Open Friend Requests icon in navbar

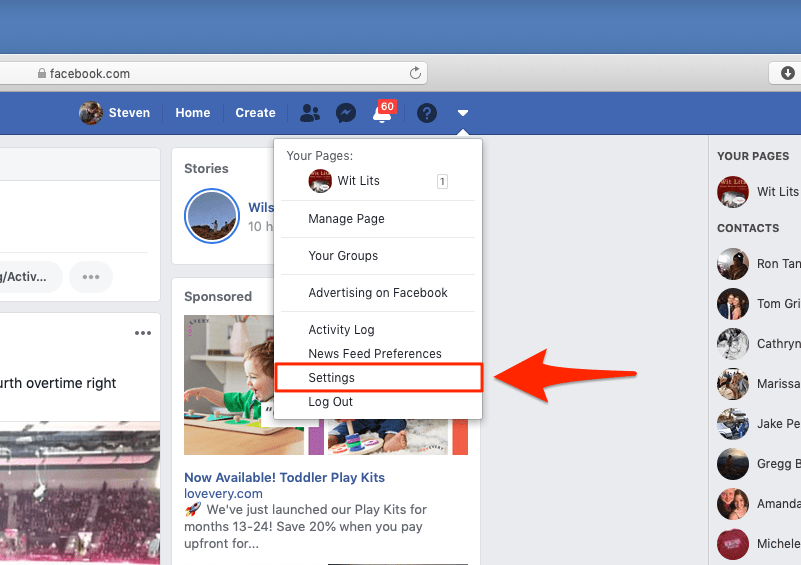310,113
